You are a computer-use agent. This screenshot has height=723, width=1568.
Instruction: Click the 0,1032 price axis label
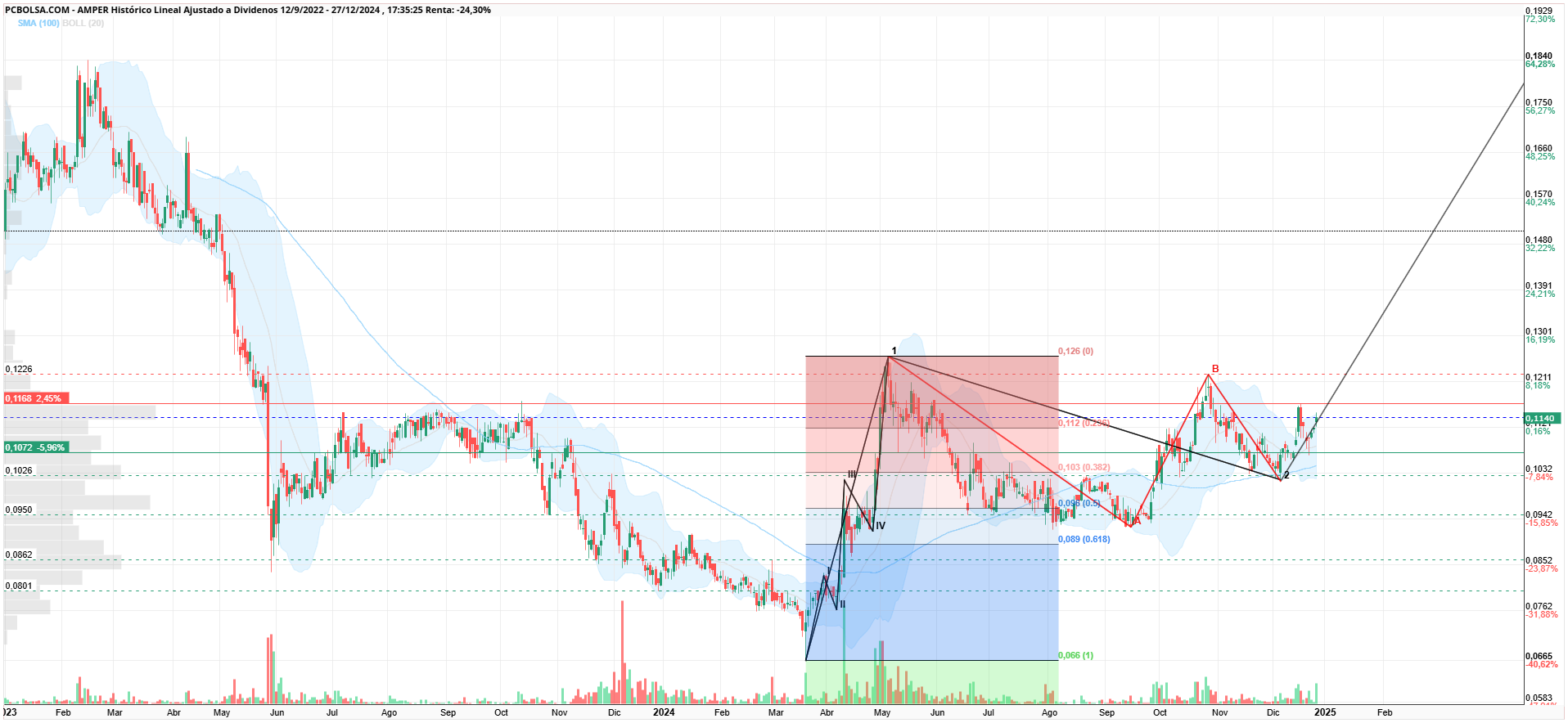1539,469
